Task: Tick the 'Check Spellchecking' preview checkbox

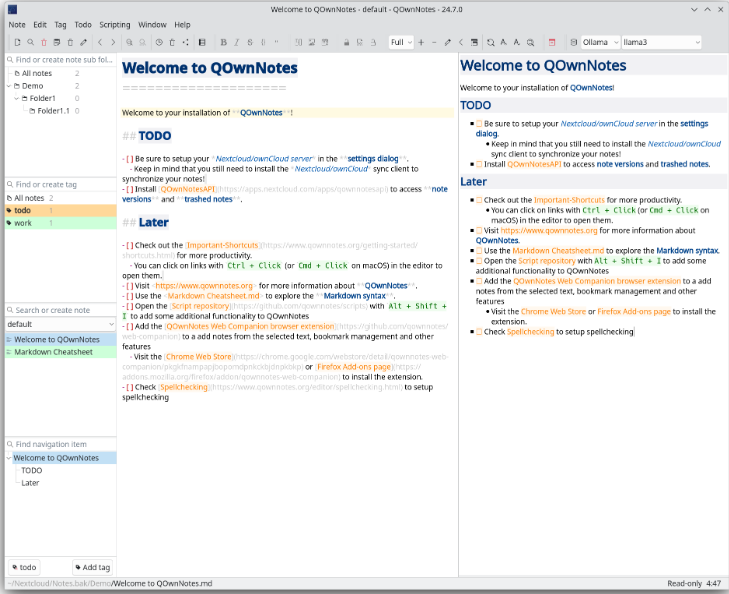Action: 479,331
